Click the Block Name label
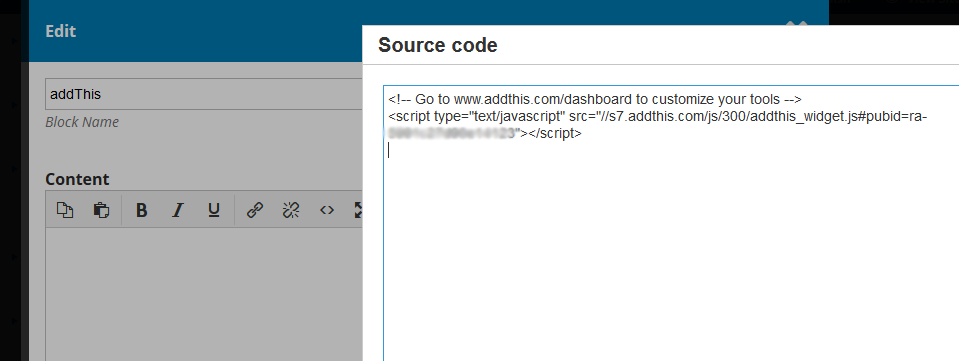Viewport: 959px width, 361px height. tap(82, 122)
